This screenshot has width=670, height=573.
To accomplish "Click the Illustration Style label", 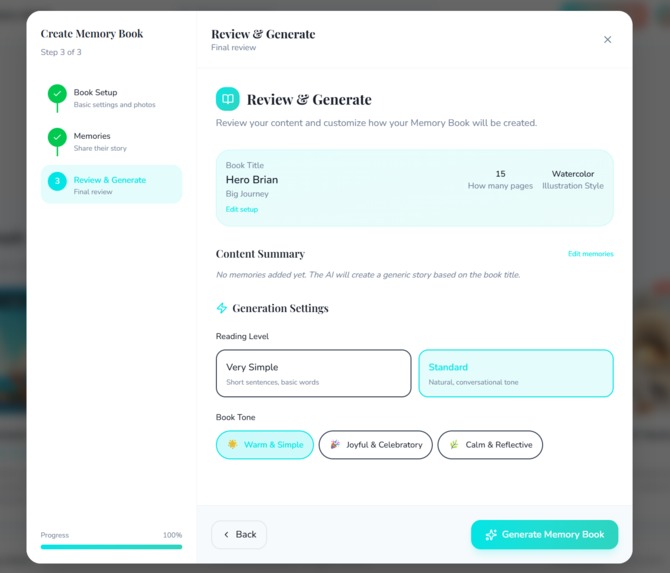I will pos(573,186).
